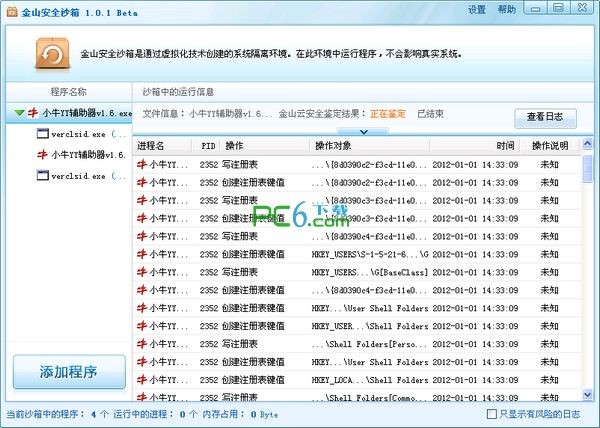This screenshot has height=428, width=600.
Task: Click process icon in HKEY_USERS\S-1-5-21 row
Action: click(142, 254)
